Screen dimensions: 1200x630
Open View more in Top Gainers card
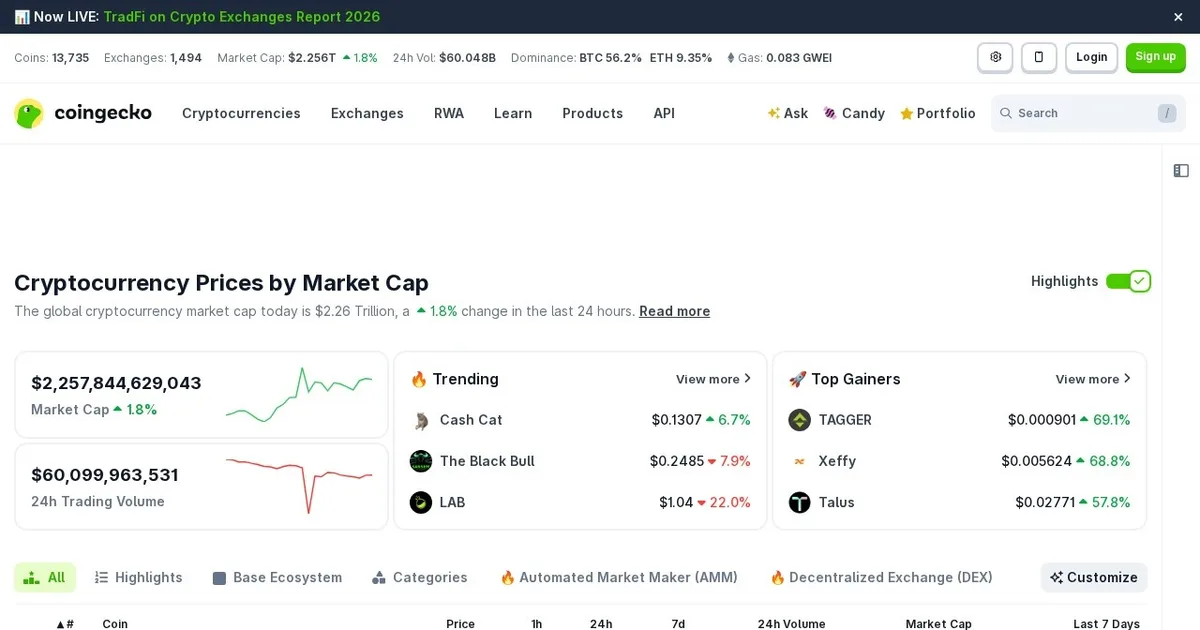(1094, 379)
